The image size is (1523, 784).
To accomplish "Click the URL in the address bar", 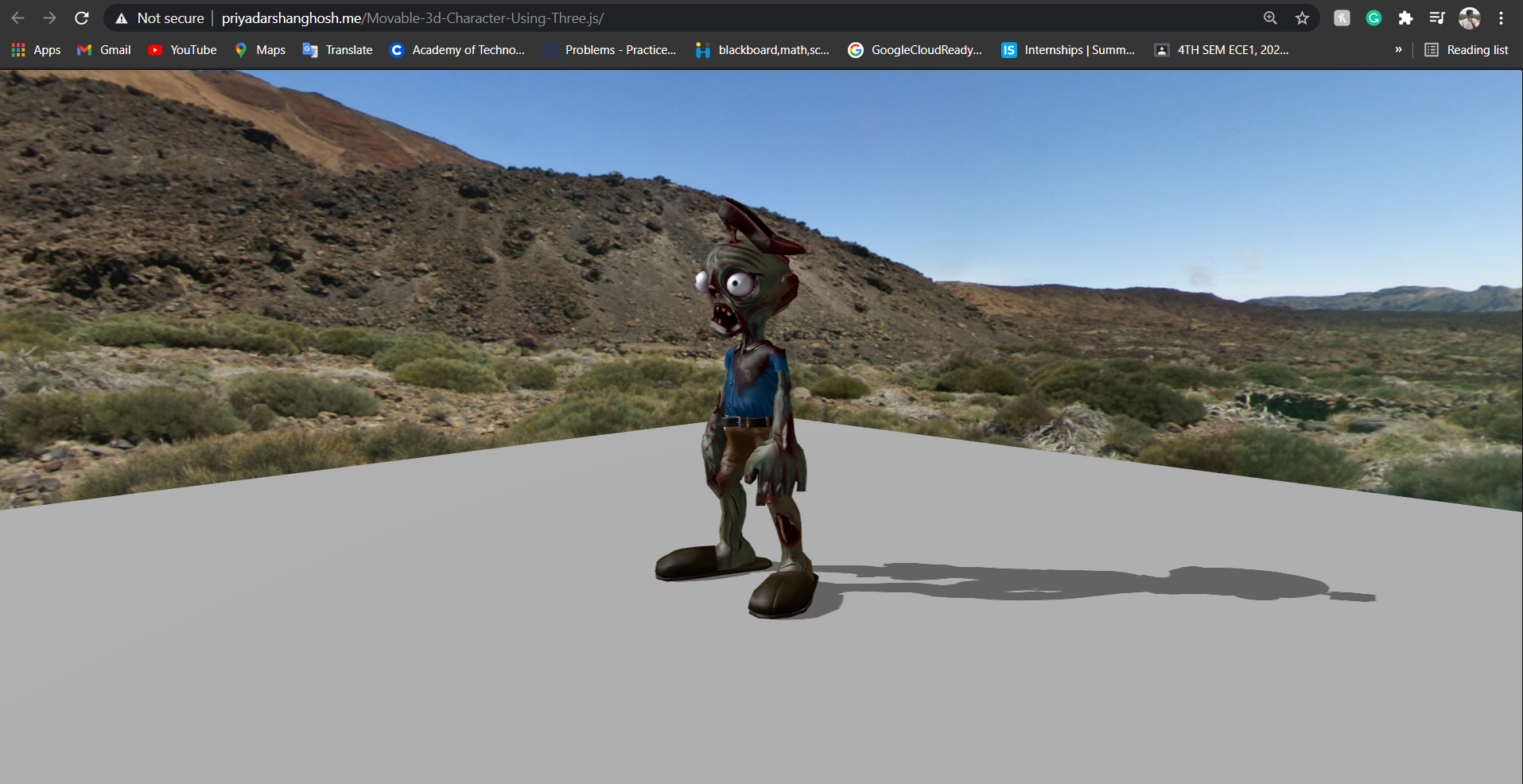I will (x=413, y=17).
